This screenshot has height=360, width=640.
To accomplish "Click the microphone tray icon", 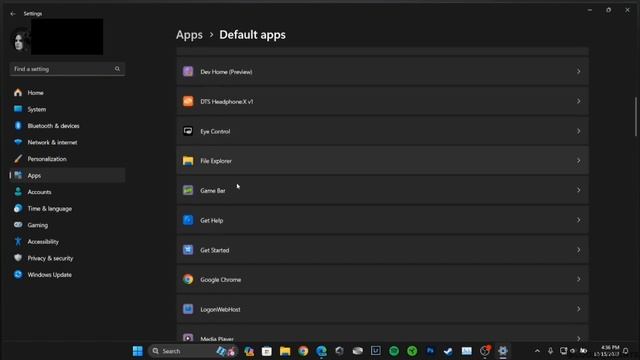I will (x=550, y=351).
